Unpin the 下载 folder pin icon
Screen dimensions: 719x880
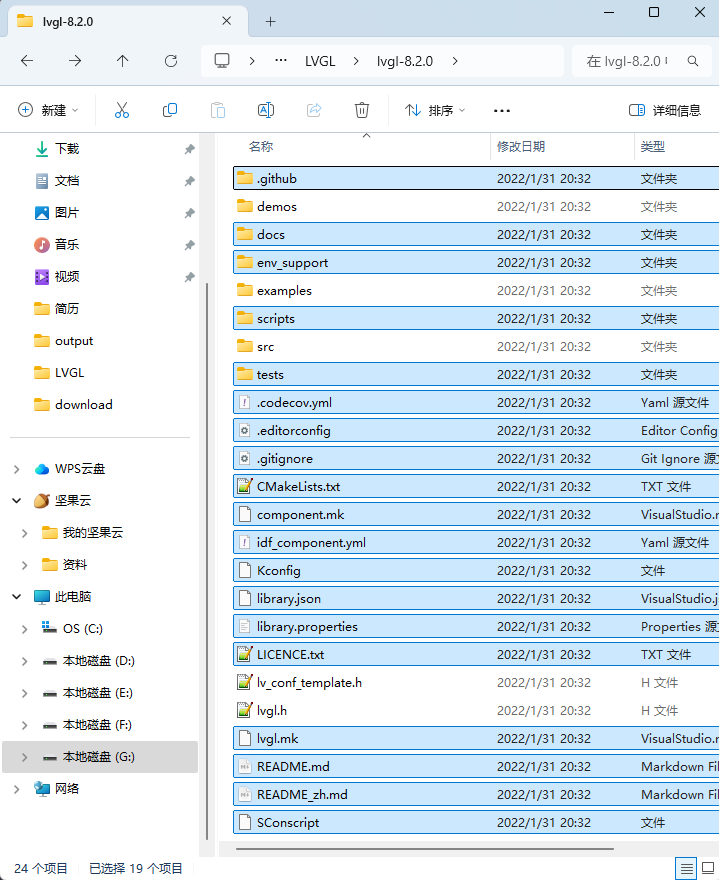[x=189, y=149]
